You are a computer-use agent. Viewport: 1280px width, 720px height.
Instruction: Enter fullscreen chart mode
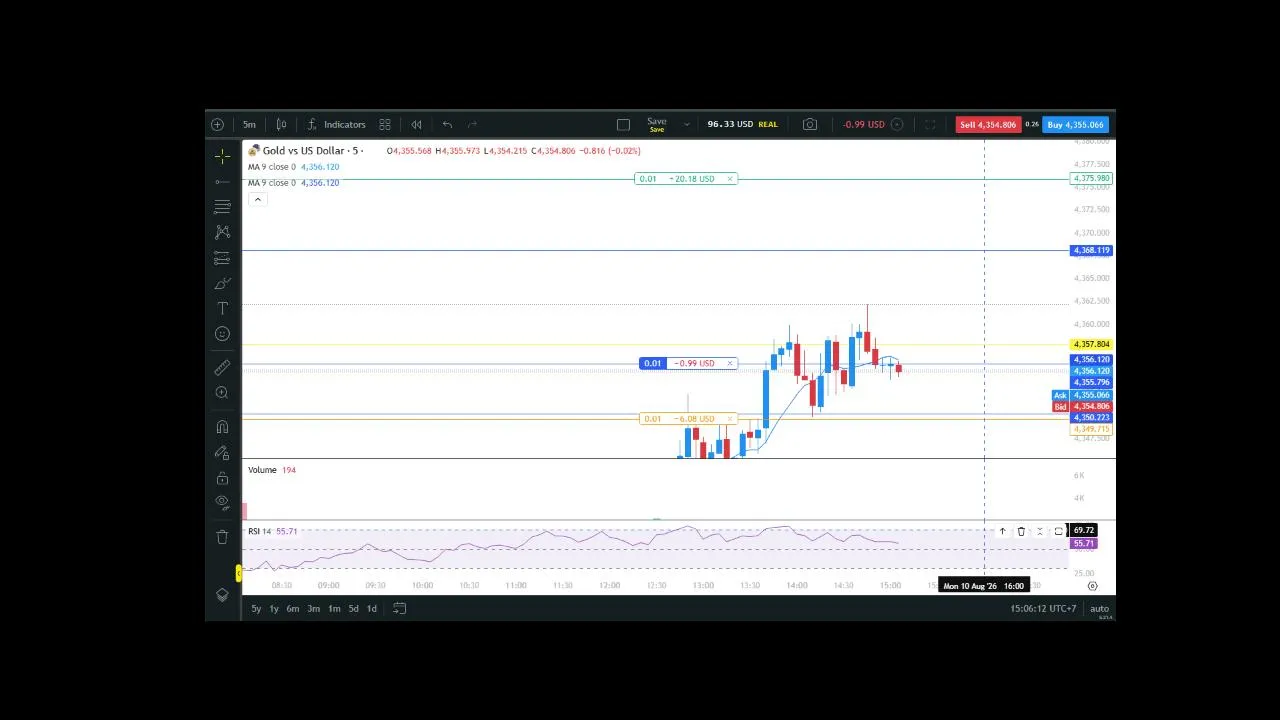tap(930, 125)
